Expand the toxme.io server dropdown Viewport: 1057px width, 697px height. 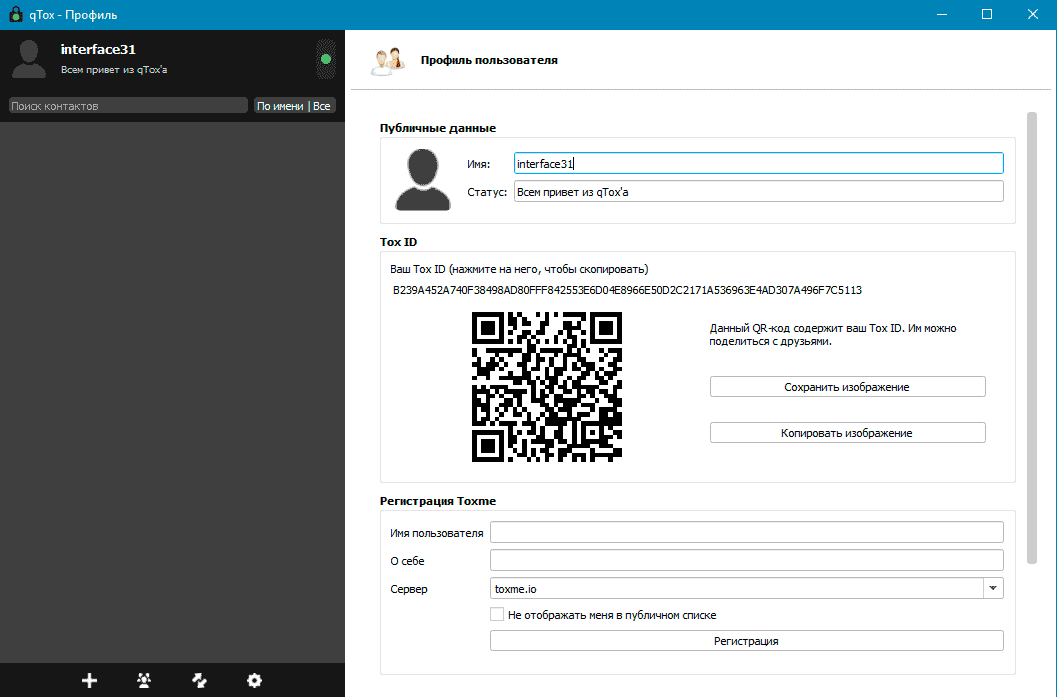pyautogui.click(x=993, y=589)
